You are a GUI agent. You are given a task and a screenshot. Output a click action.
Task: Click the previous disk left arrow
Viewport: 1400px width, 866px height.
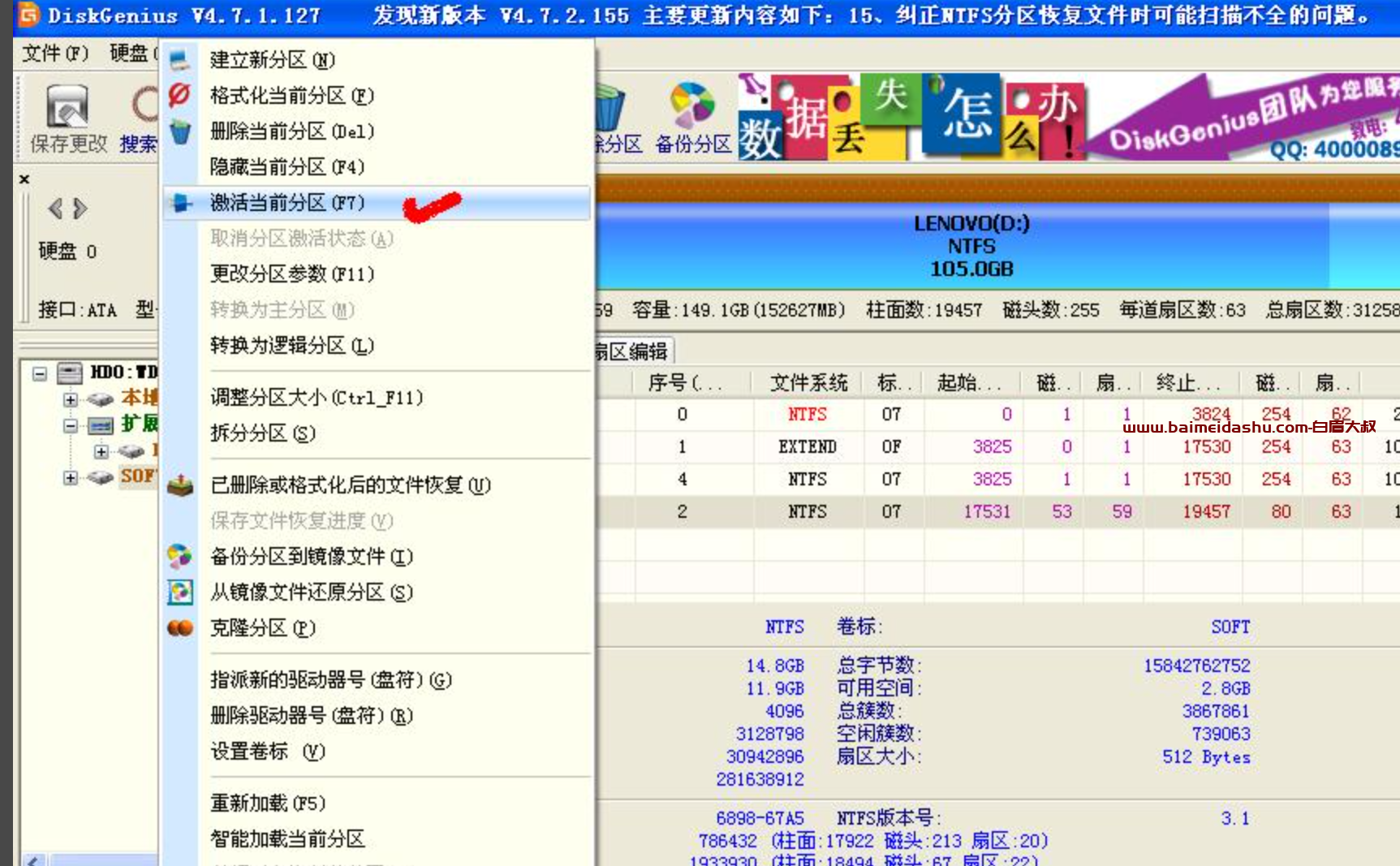tap(55, 209)
